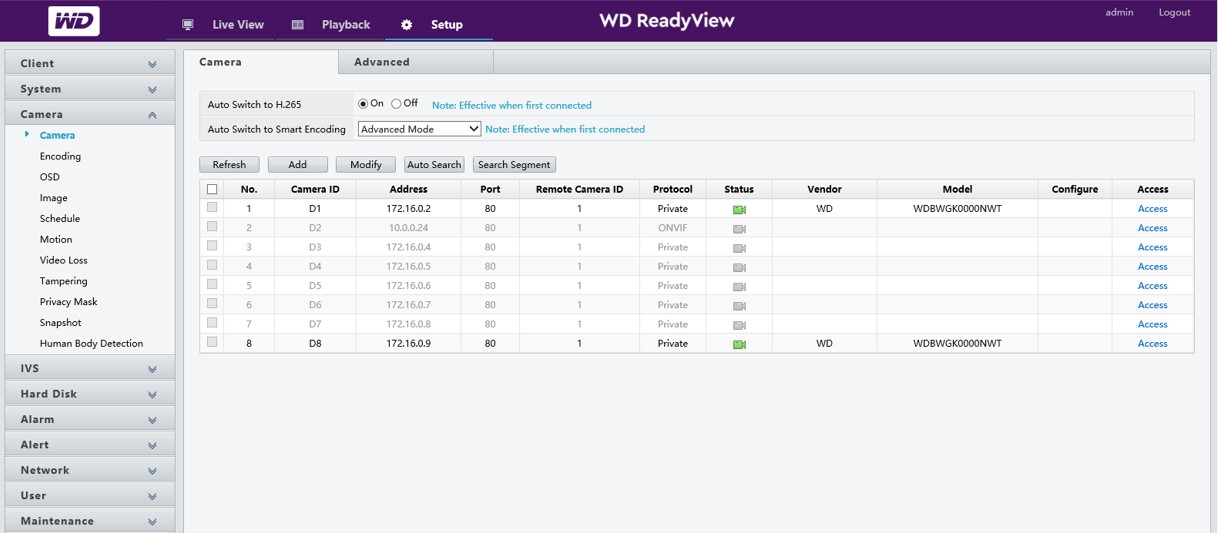Select Auto Switch to H.265 On
Screen dimensions: 1218x533
point(363,104)
